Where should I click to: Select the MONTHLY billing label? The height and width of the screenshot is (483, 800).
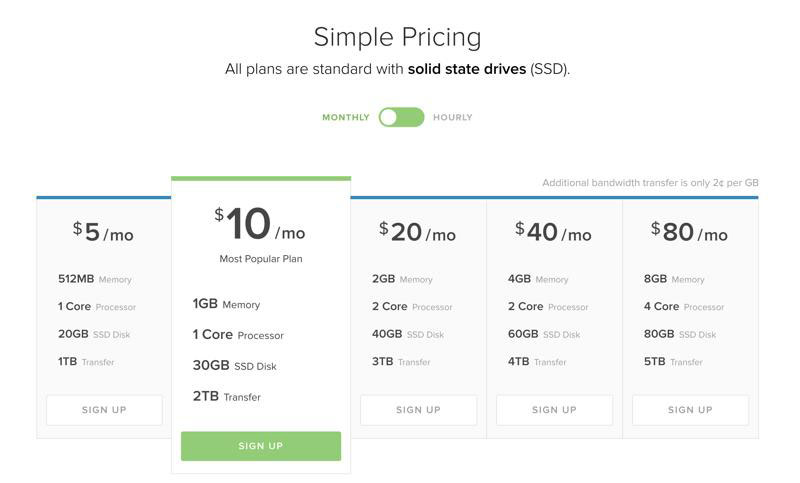click(x=345, y=118)
